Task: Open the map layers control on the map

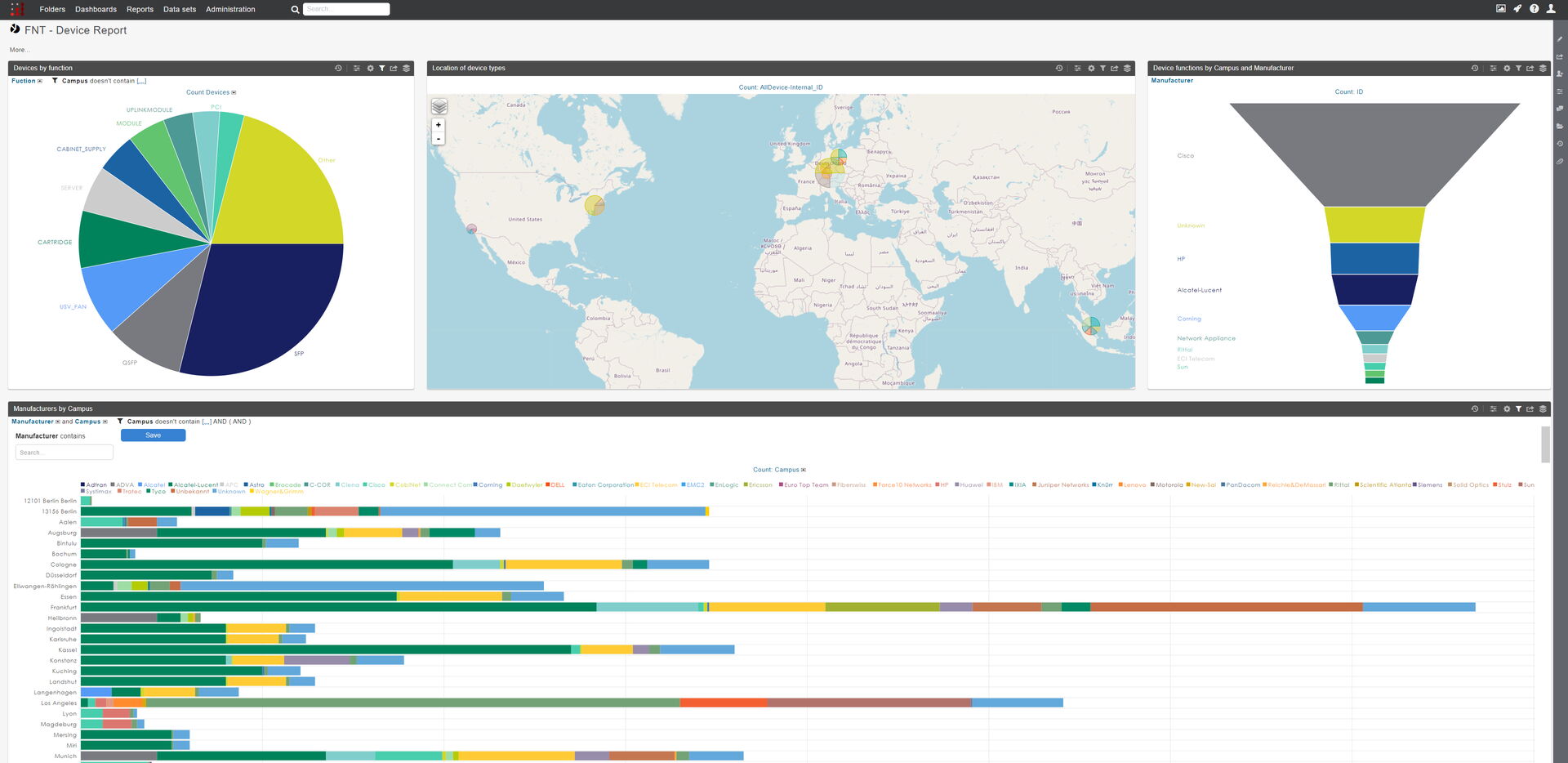Action: tap(439, 107)
